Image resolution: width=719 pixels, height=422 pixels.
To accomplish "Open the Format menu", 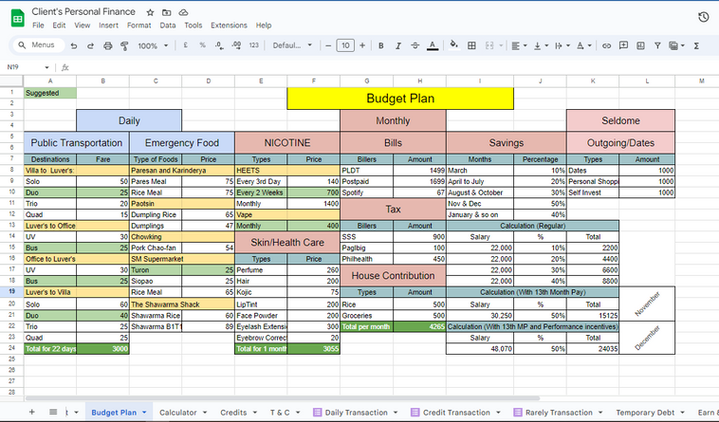I will [x=139, y=25].
